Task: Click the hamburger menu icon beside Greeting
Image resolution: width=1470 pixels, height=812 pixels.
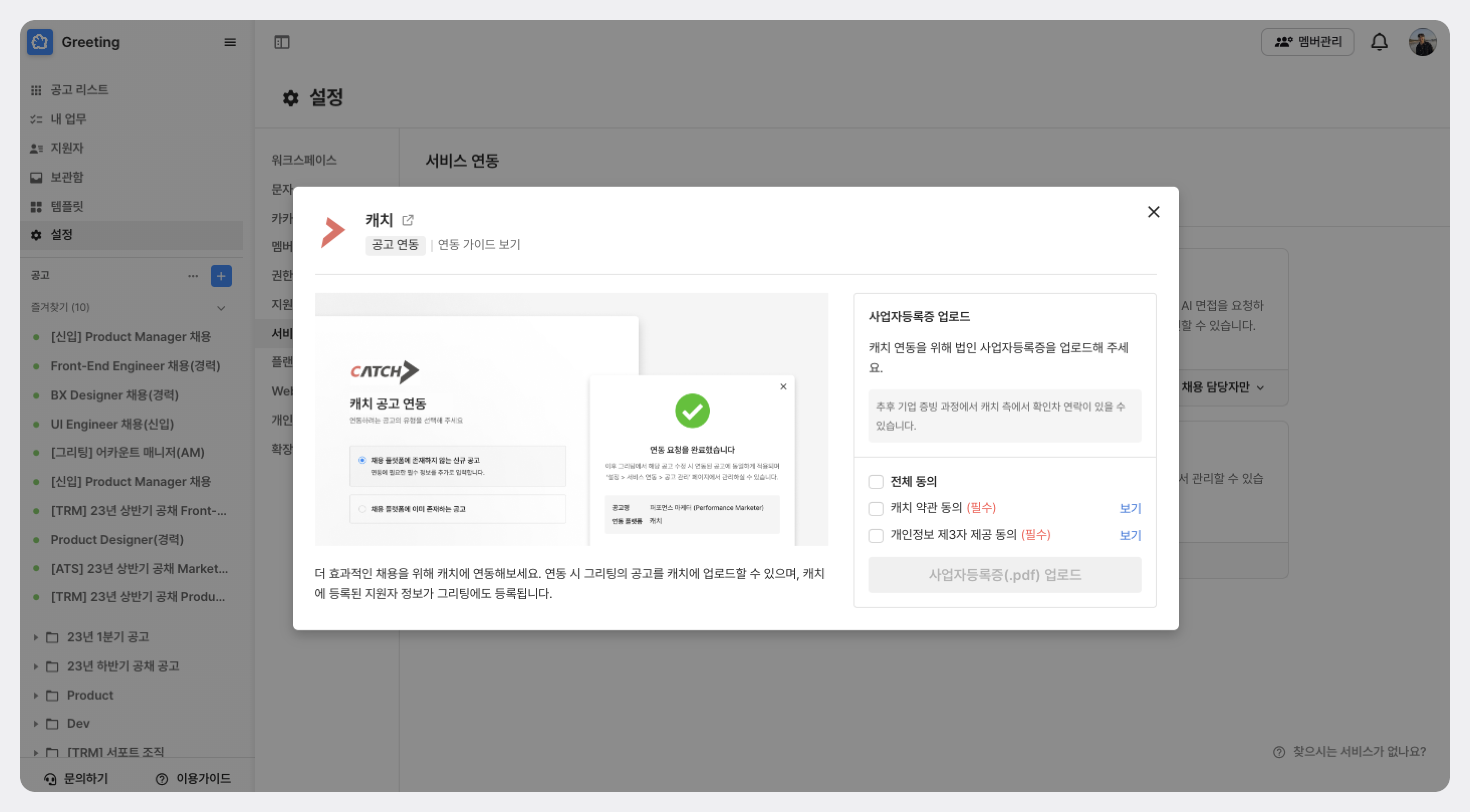Action: pyautogui.click(x=230, y=42)
